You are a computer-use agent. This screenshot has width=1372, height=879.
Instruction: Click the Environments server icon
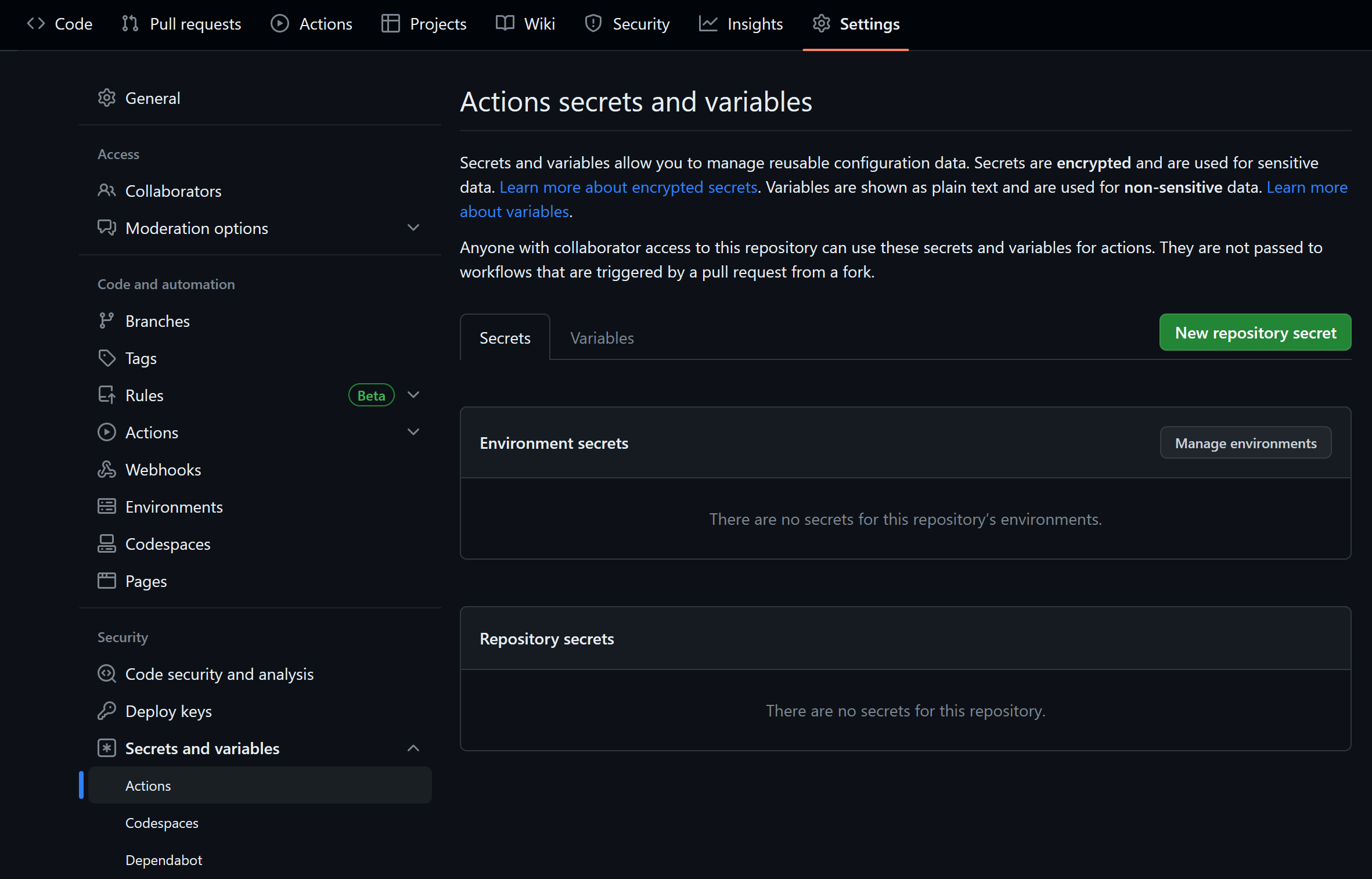pyautogui.click(x=106, y=507)
